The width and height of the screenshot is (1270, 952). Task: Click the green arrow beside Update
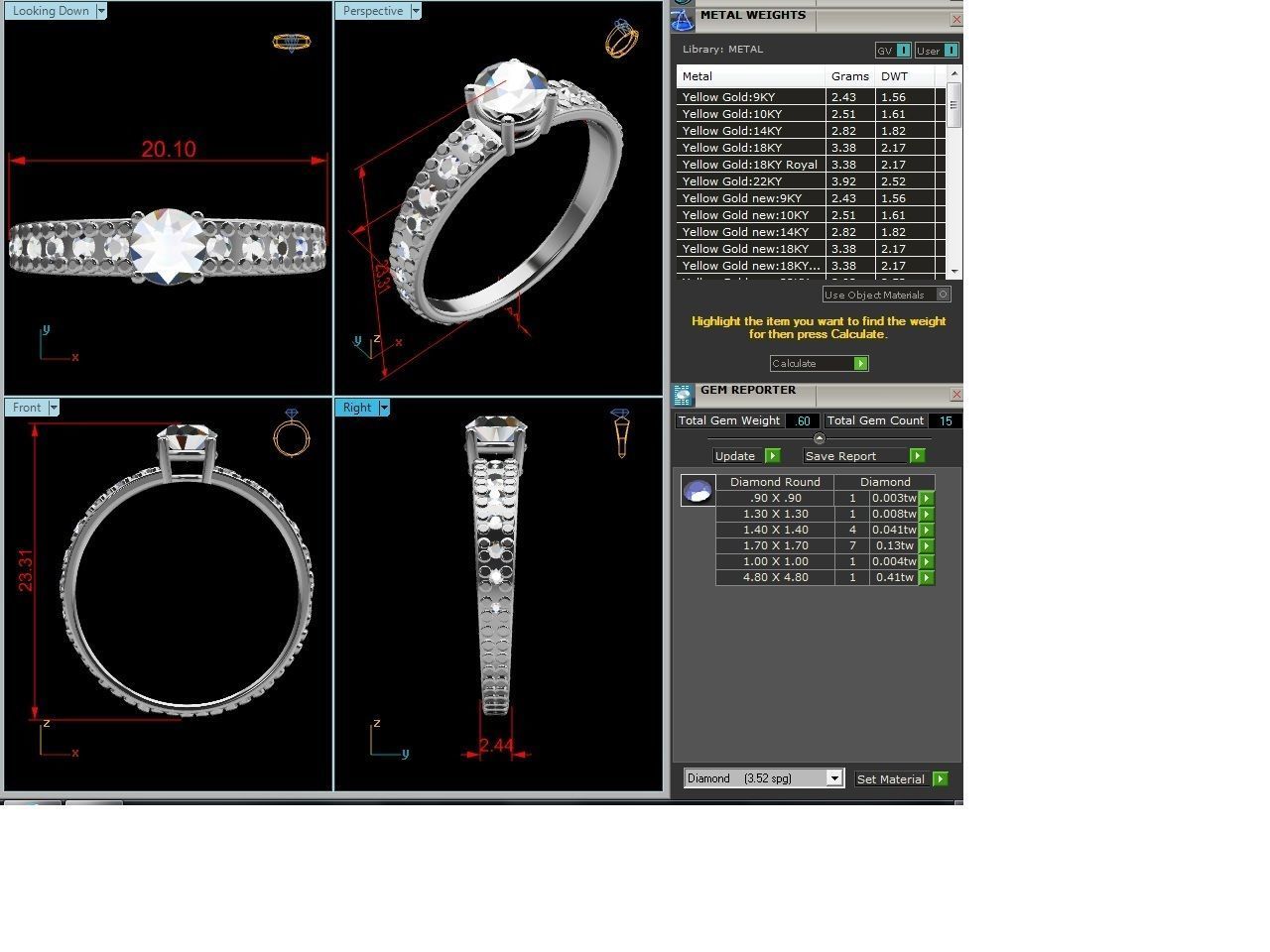point(773,456)
